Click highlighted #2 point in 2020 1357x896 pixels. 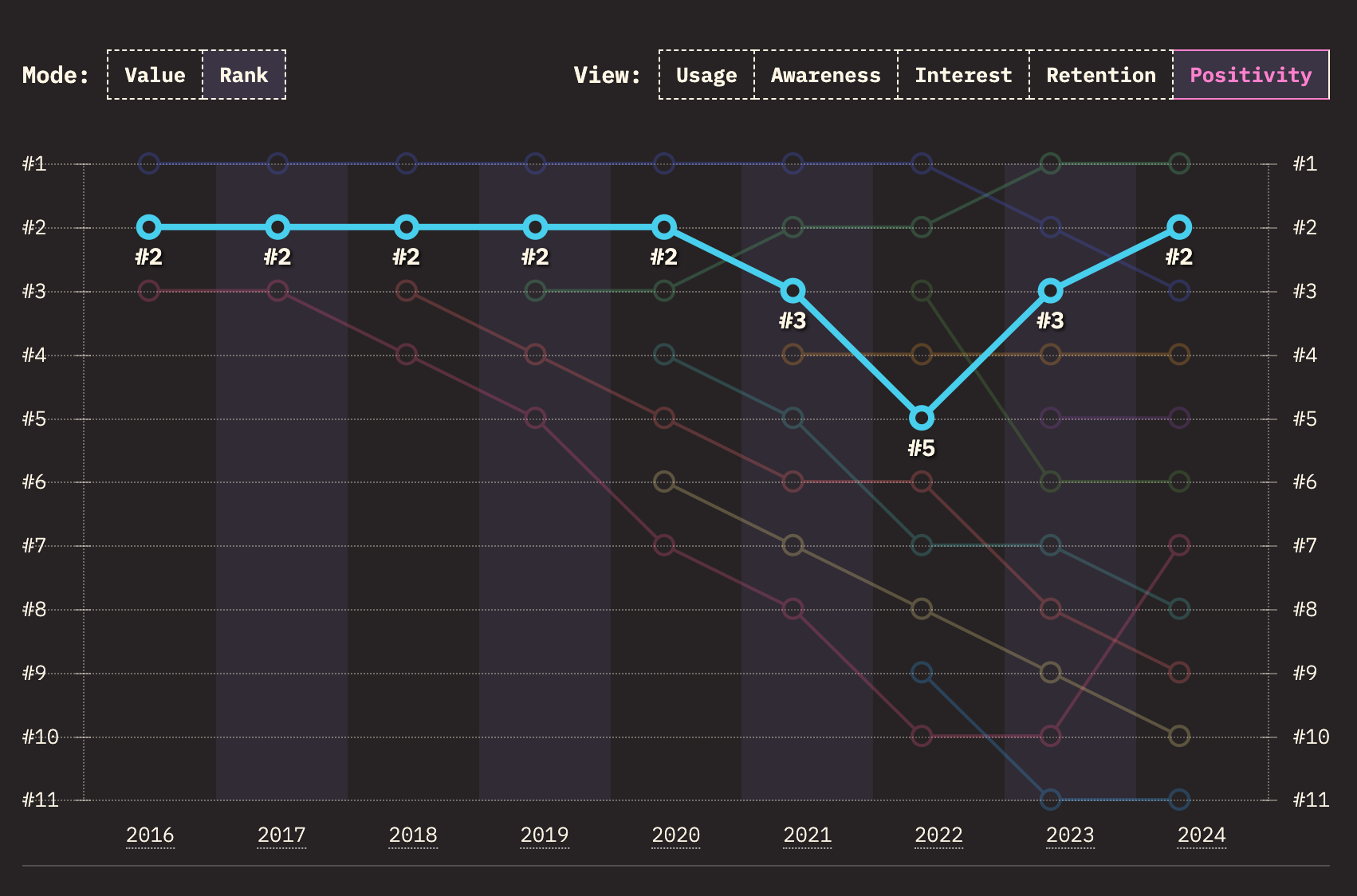coord(664,227)
